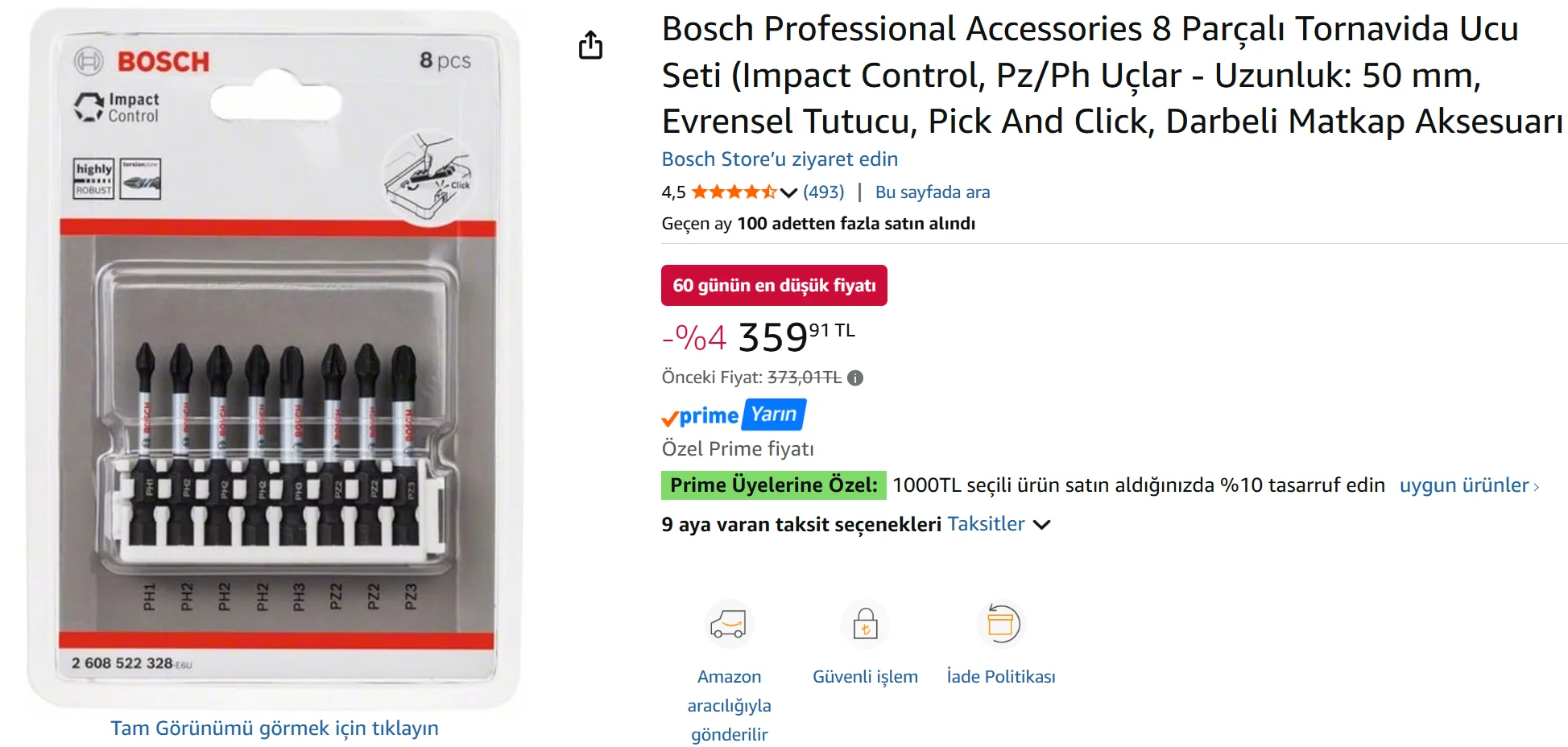This screenshot has width=1568, height=747.
Task: Click the Güvenli işlem padlock icon
Action: point(865,624)
